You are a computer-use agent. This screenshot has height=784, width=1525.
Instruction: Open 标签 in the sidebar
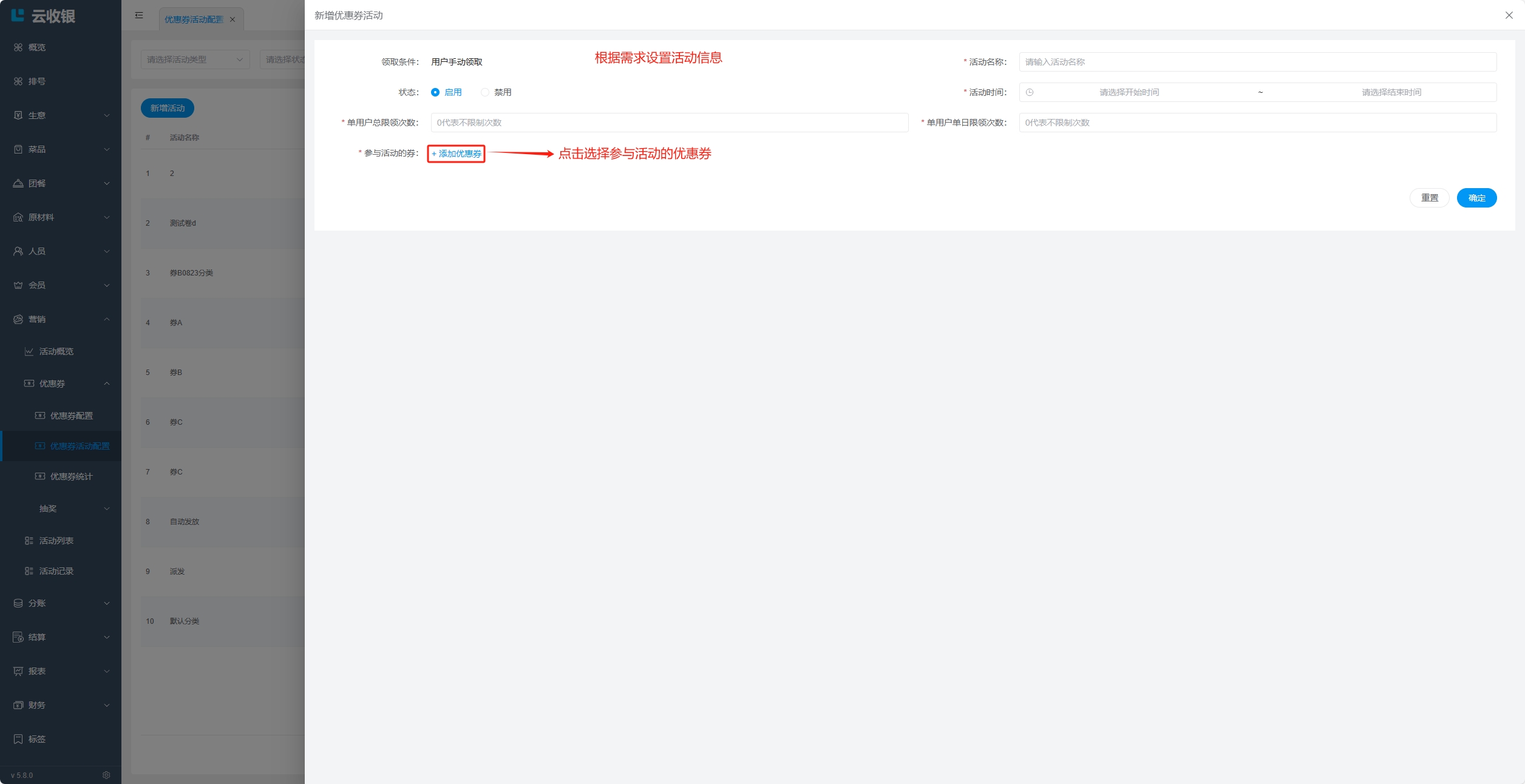tap(36, 739)
